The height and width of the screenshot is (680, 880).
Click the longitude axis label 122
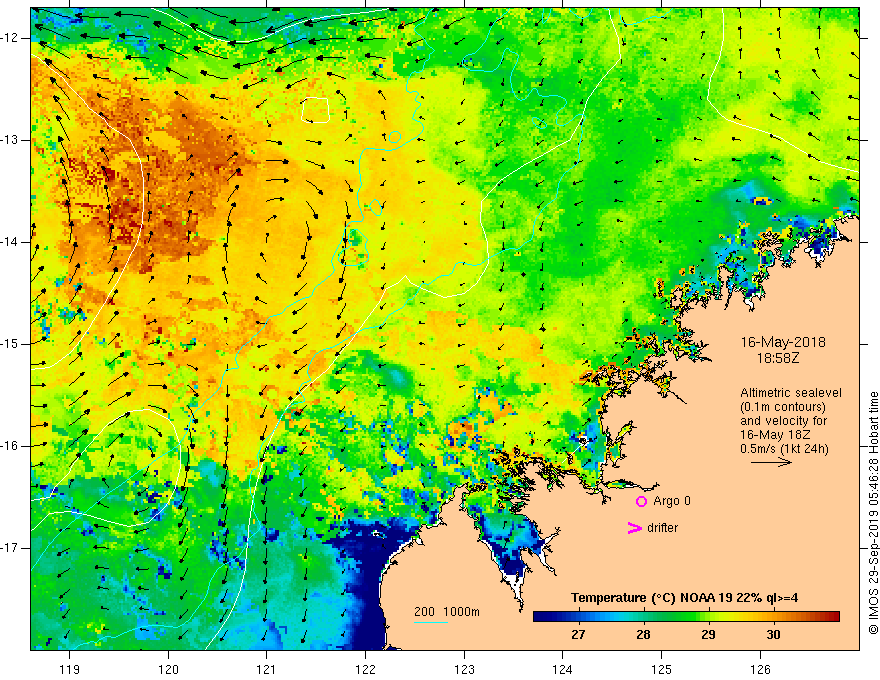point(365,669)
